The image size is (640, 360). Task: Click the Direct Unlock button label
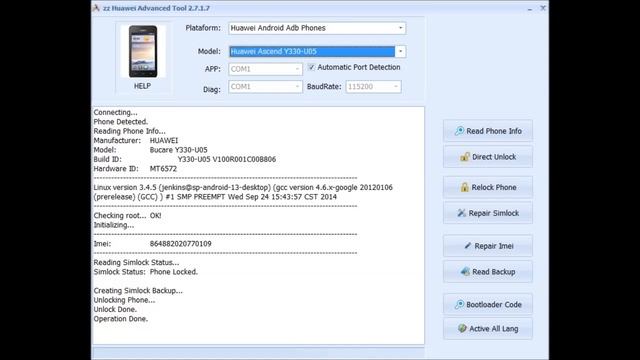494,157
